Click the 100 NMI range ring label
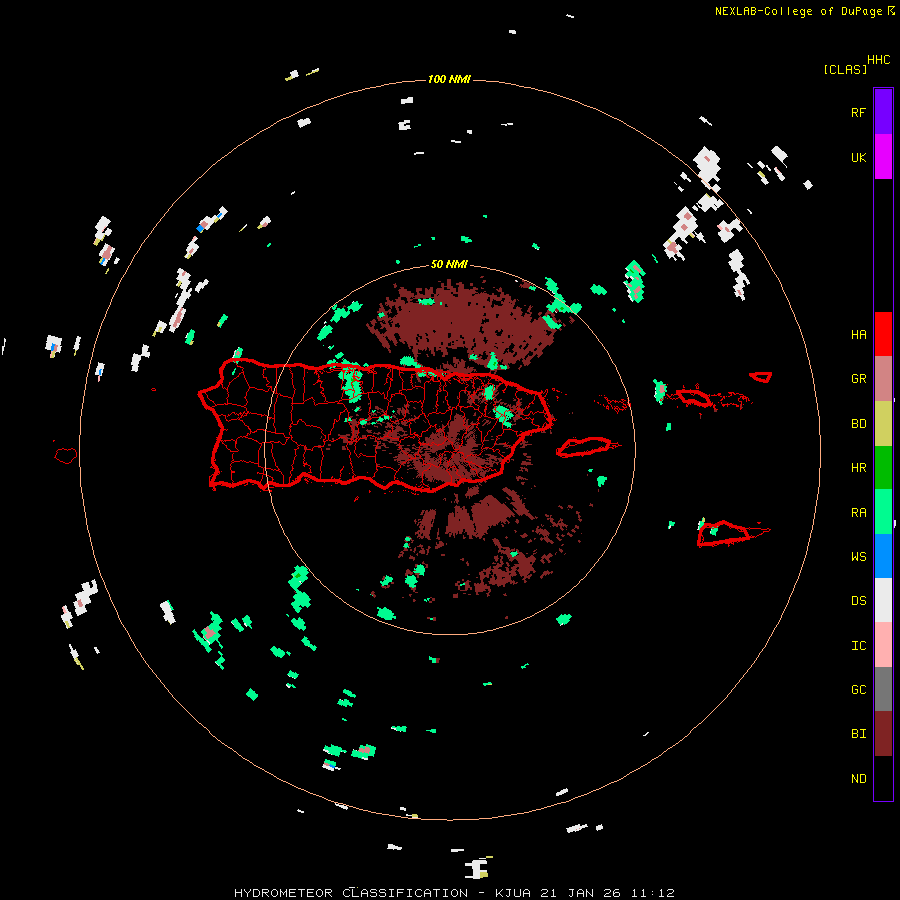The height and width of the screenshot is (900, 900). pyautogui.click(x=449, y=79)
